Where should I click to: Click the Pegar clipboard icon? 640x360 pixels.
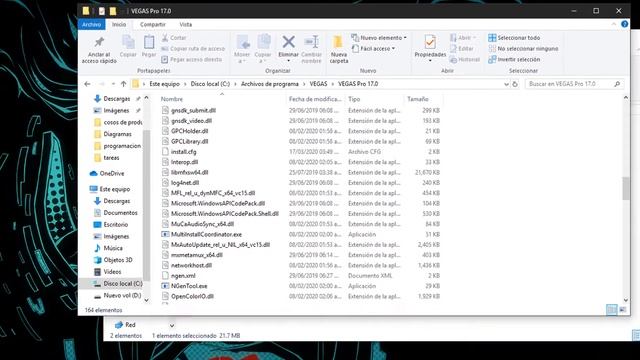(149, 42)
